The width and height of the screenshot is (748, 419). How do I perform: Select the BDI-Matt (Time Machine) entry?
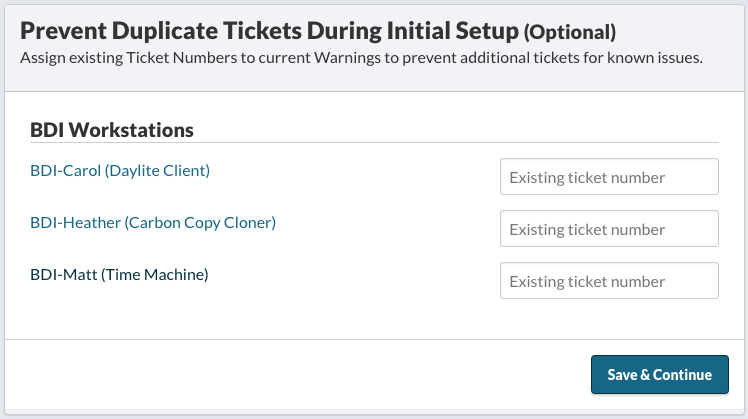[119, 274]
